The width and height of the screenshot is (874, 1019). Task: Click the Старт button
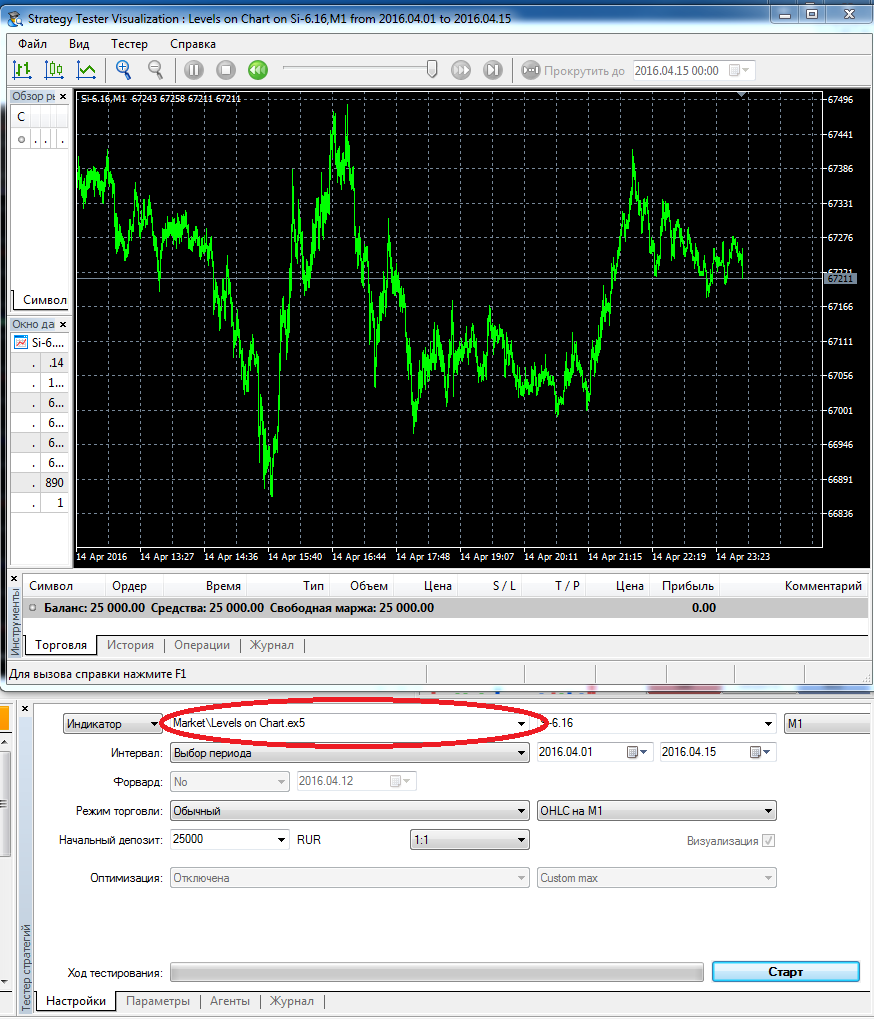[786, 972]
